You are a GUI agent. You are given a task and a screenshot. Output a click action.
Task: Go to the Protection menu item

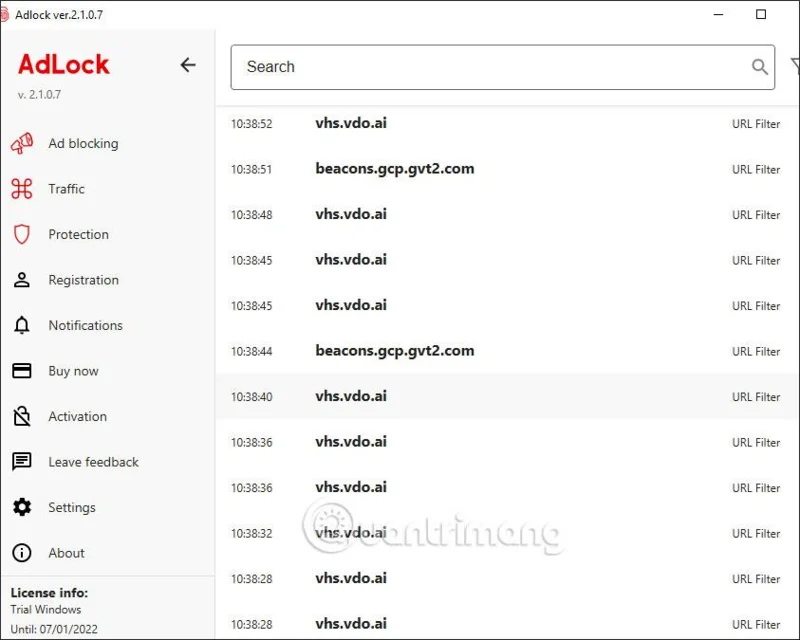pos(79,234)
